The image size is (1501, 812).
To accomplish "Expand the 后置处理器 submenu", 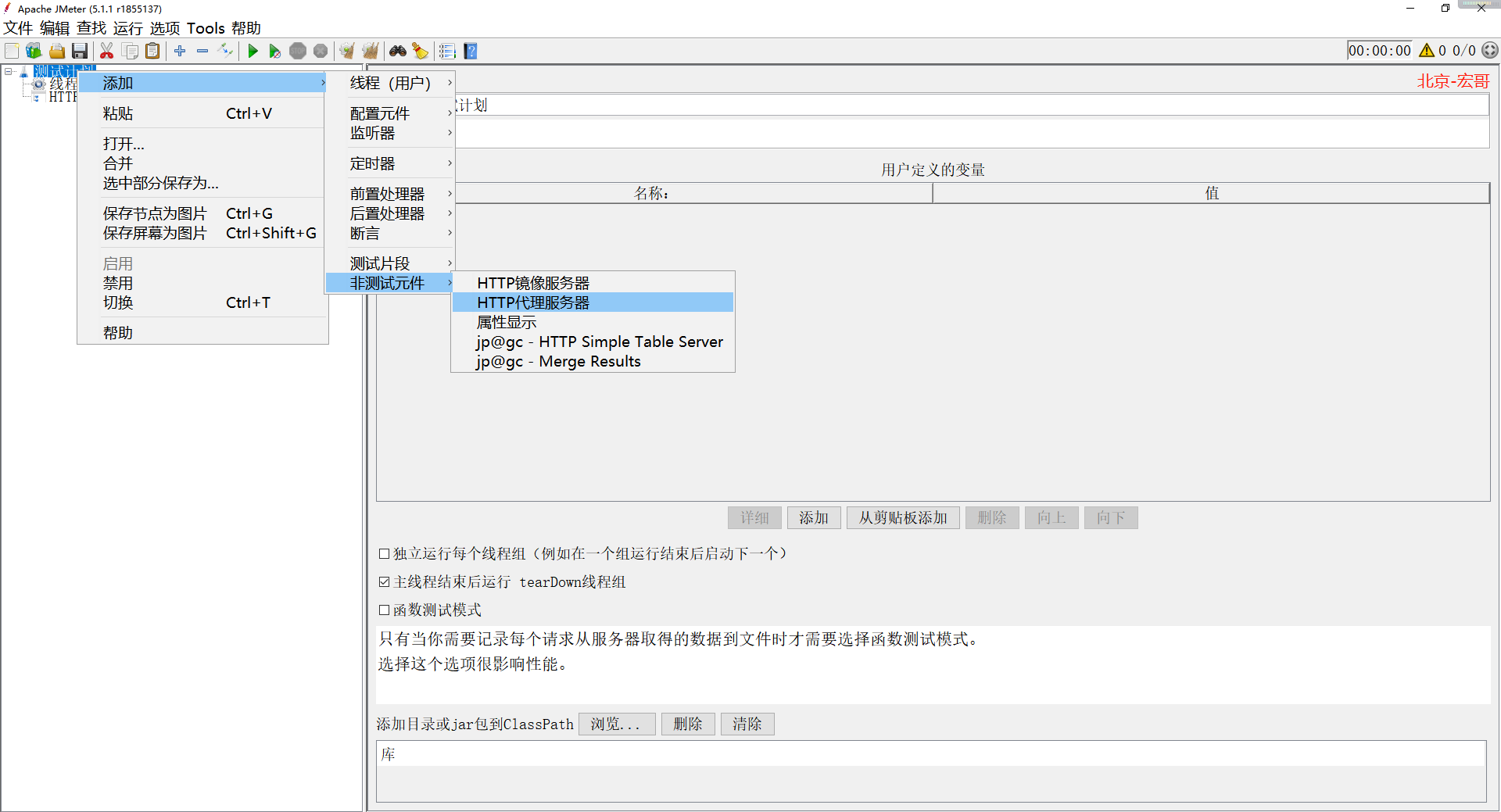I will click(390, 213).
